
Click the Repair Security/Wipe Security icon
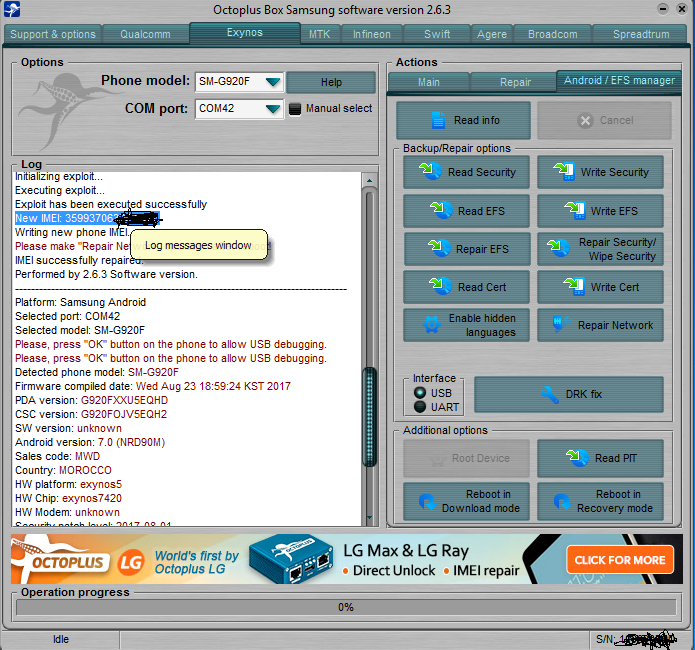(558, 248)
